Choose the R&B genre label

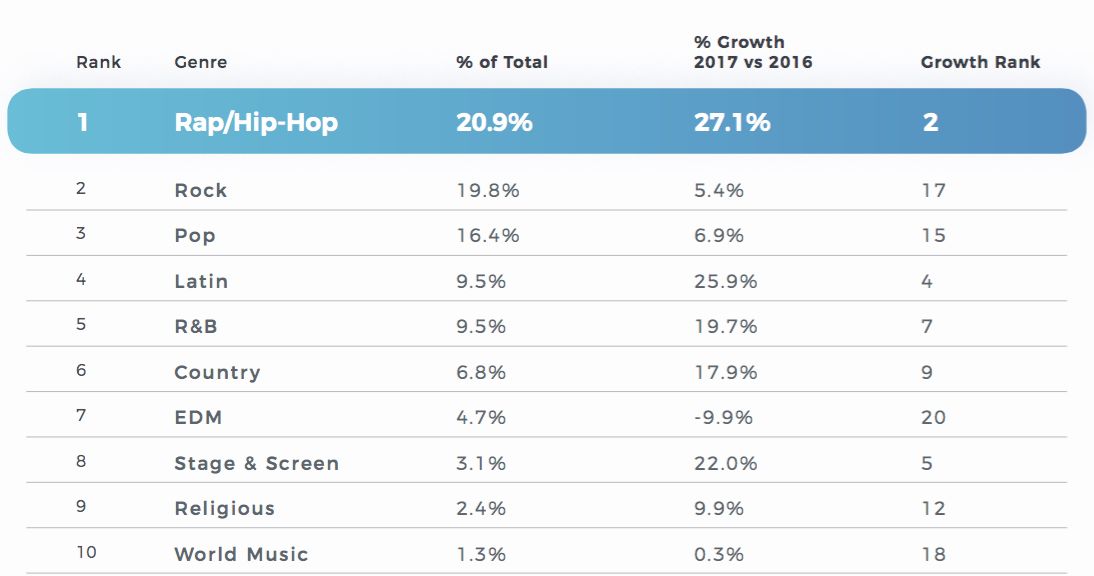(195, 327)
